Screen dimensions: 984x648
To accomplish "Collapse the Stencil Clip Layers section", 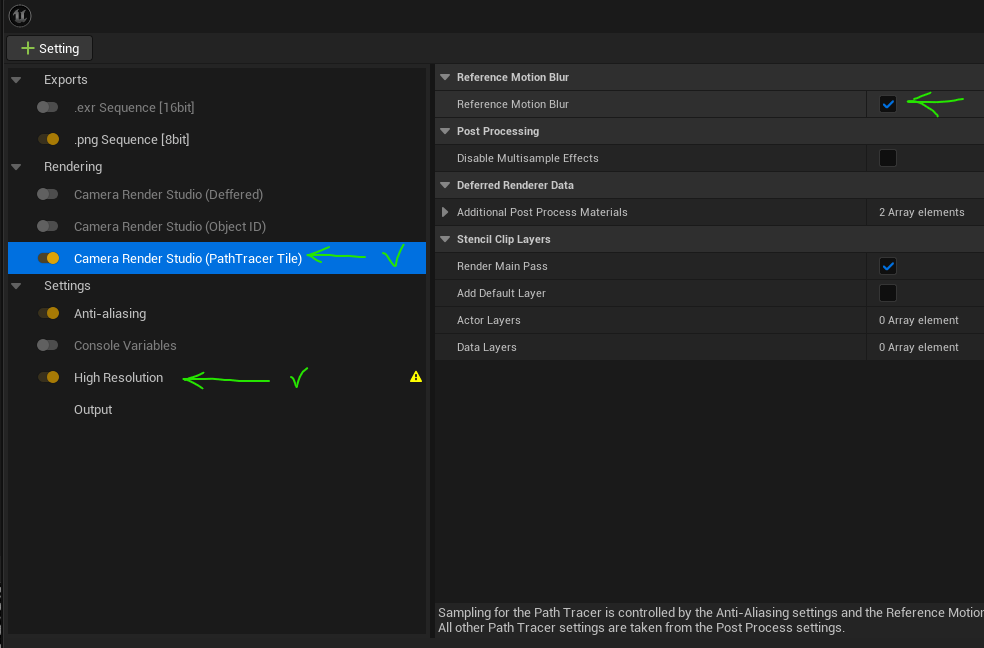I will pyautogui.click(x=445, y=239).
